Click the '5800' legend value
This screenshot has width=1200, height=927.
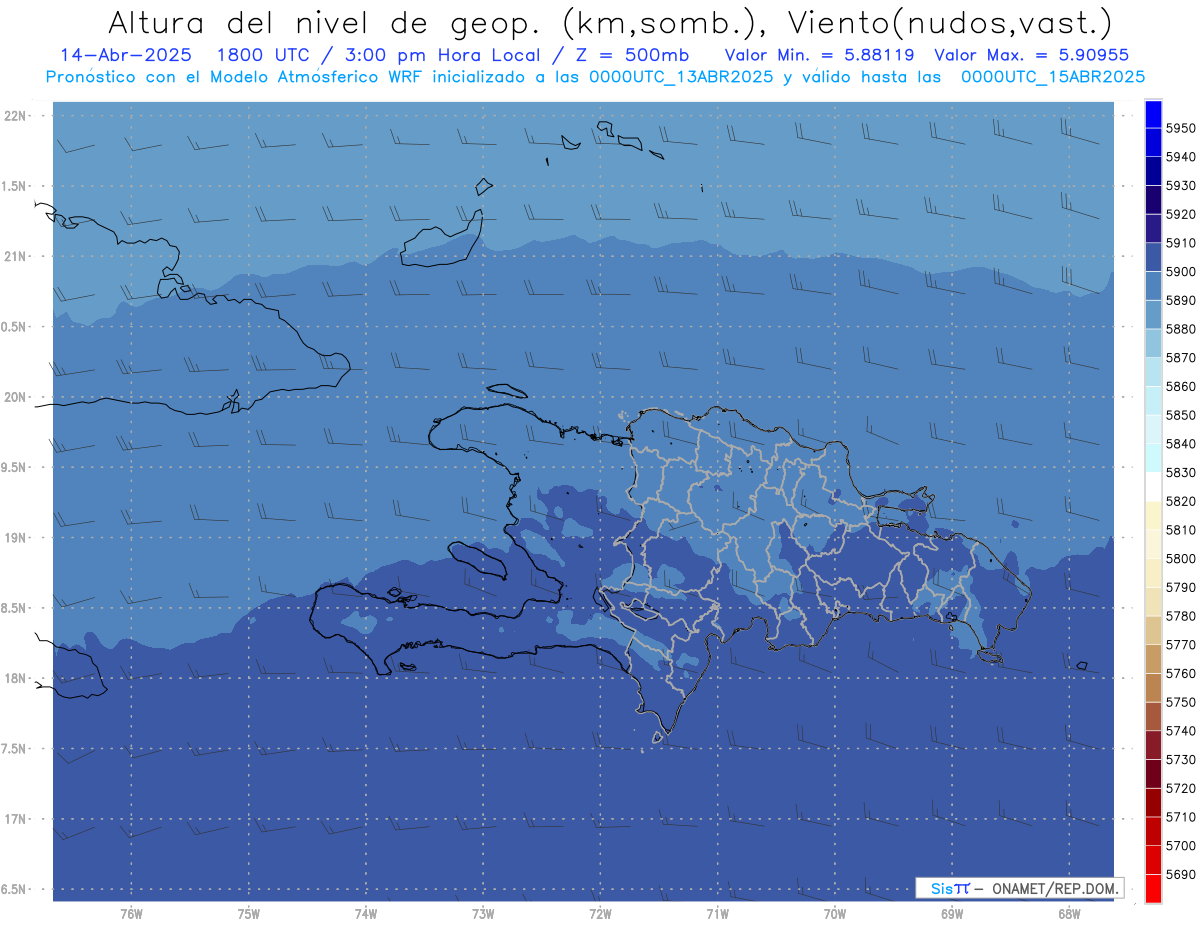1181,558
